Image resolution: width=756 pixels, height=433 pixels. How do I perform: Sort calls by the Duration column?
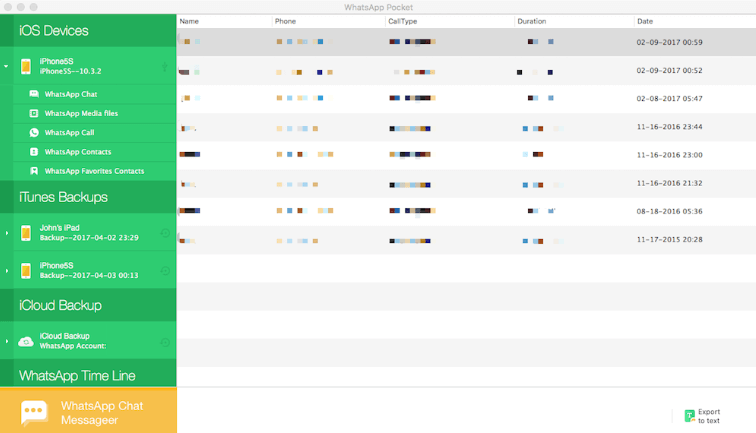pos(574,21)
